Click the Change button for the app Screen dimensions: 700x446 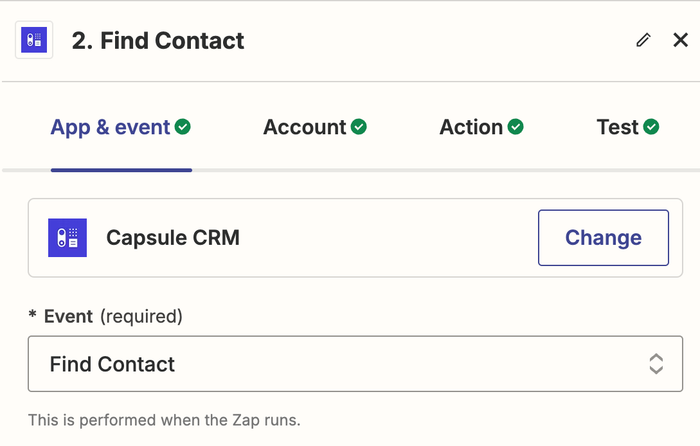coord(603,238)
